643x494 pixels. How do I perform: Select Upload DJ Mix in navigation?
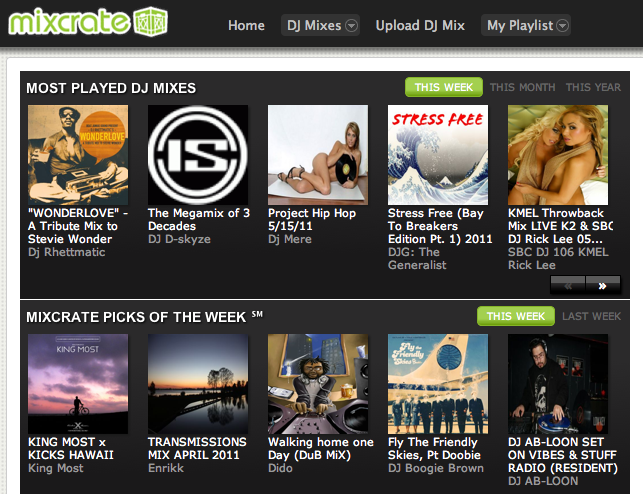[420, 25]
